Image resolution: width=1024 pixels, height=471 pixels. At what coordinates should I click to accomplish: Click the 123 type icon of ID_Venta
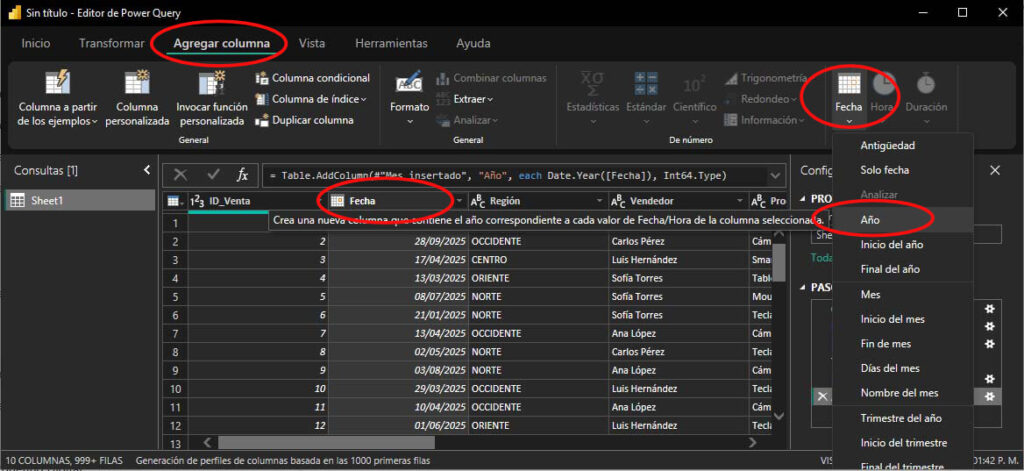pos(197,201)
